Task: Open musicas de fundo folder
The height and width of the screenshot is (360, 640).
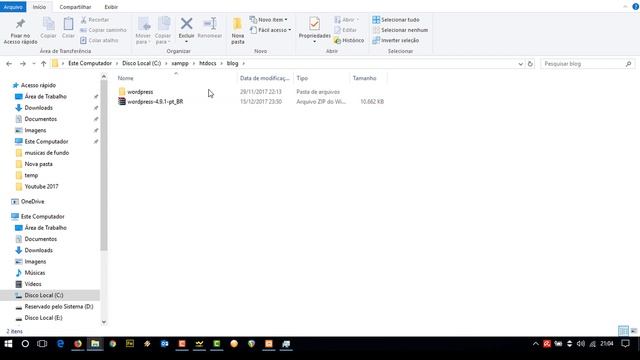Action: point(47,153)
